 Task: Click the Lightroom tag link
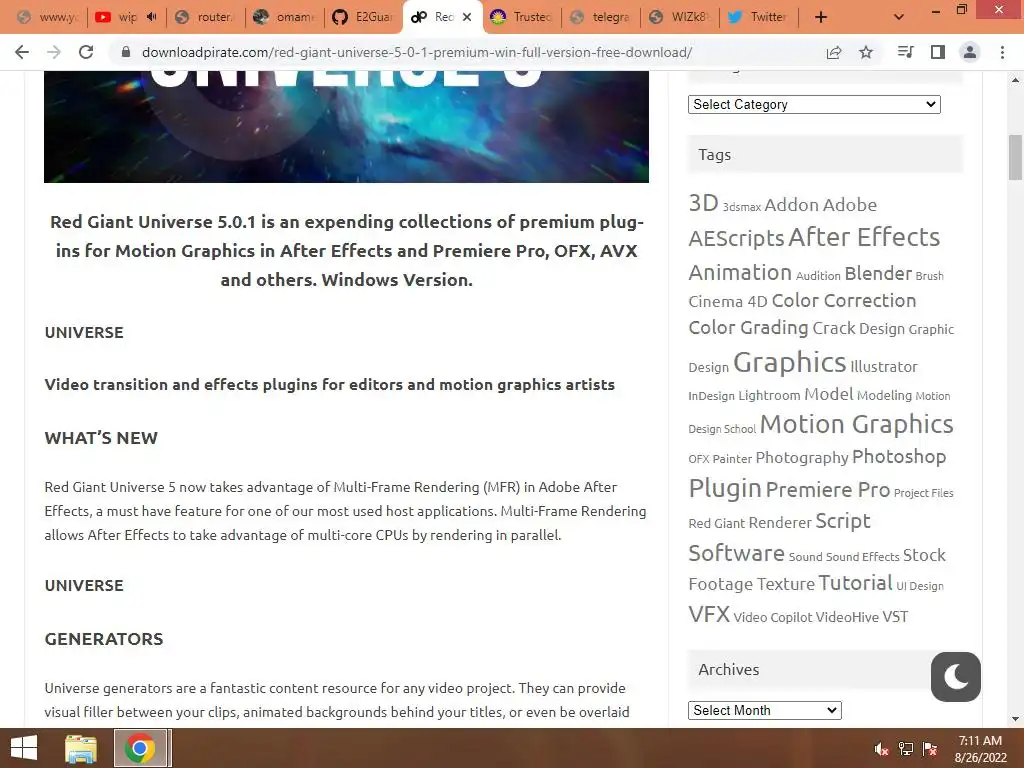tap(769, 395)
